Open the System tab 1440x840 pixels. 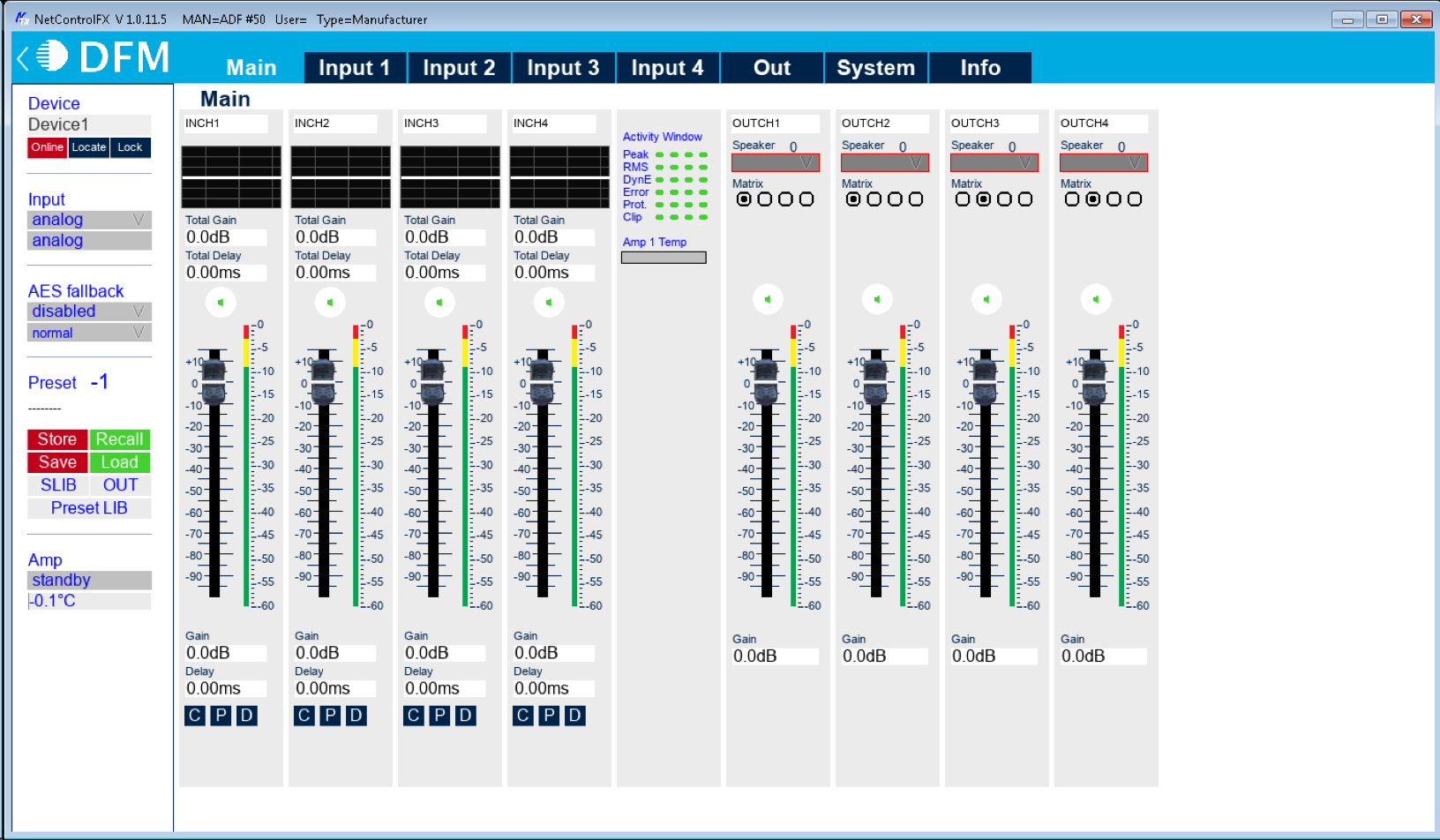coord(875,68)
